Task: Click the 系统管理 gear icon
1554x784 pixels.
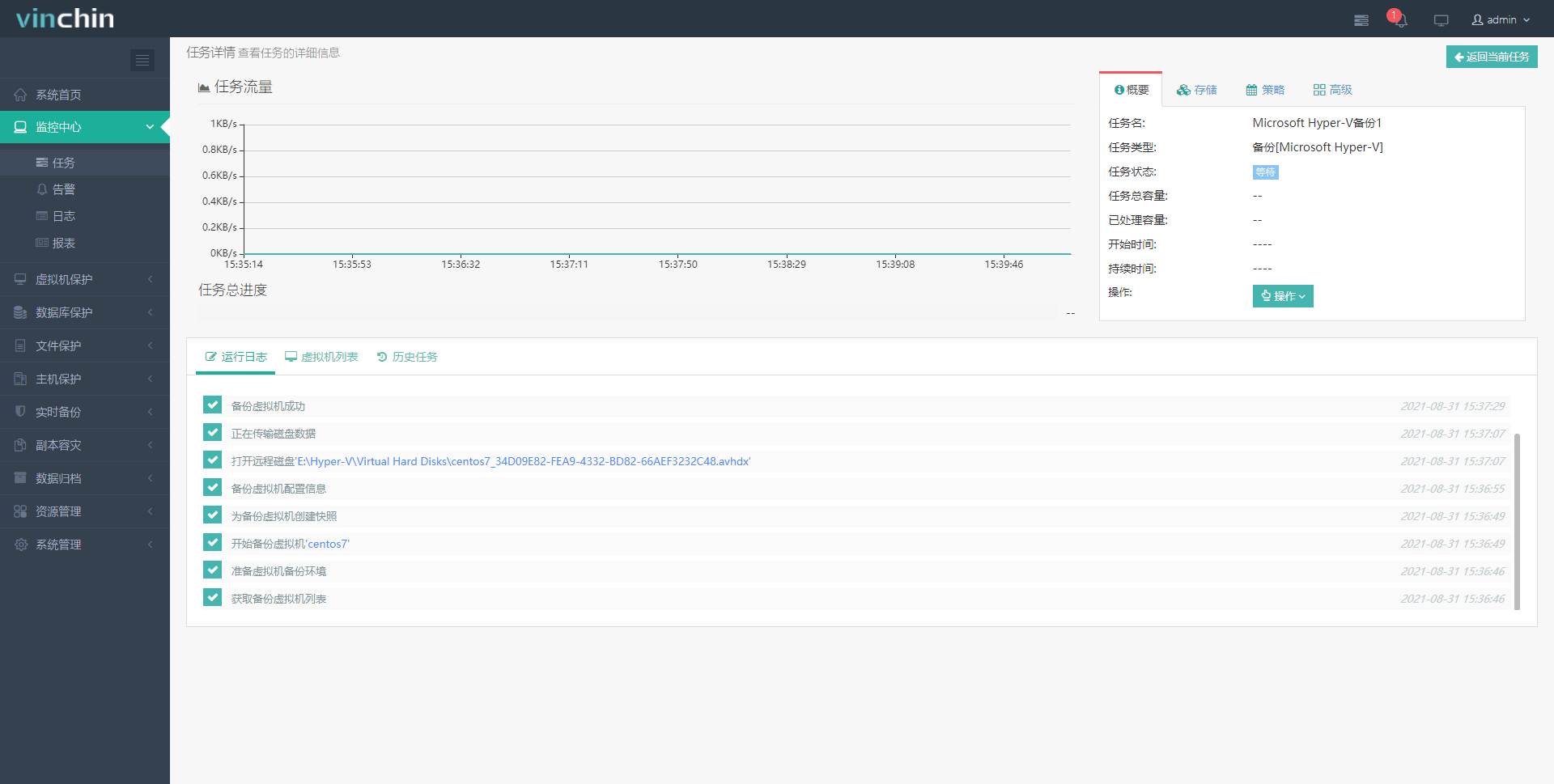Action: [20, 545]
